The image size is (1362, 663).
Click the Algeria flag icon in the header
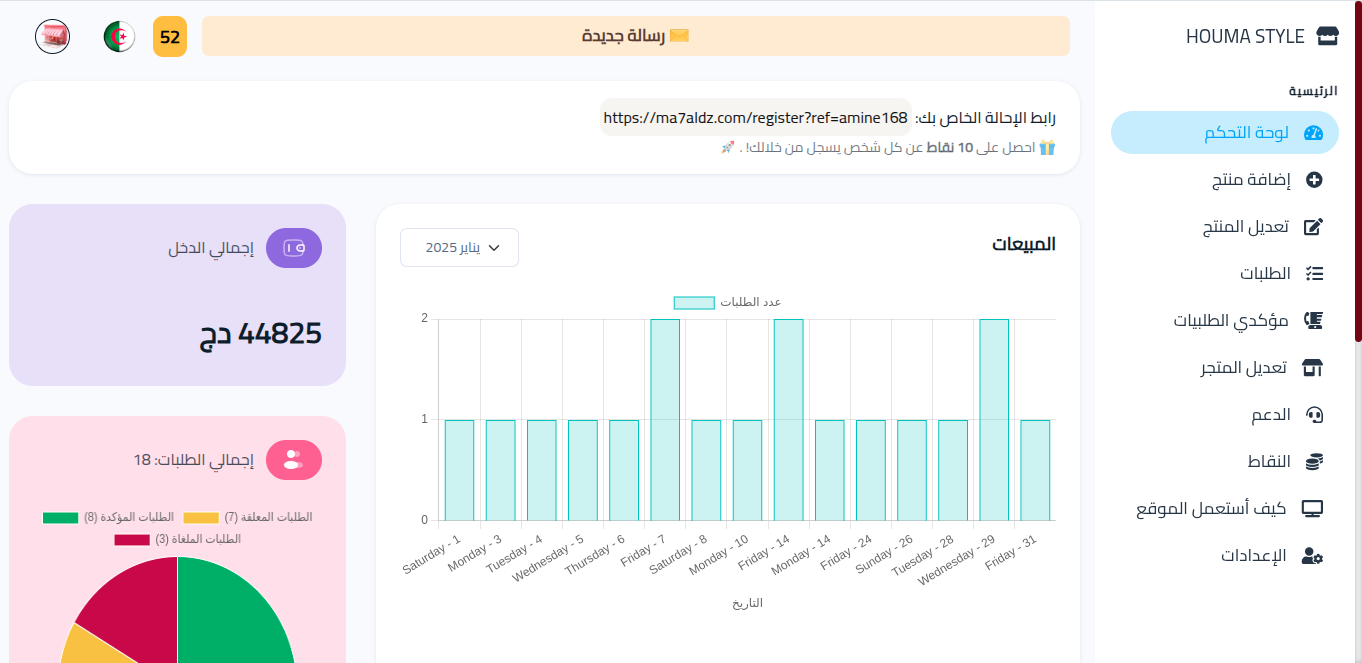click(x=120, y=37)
